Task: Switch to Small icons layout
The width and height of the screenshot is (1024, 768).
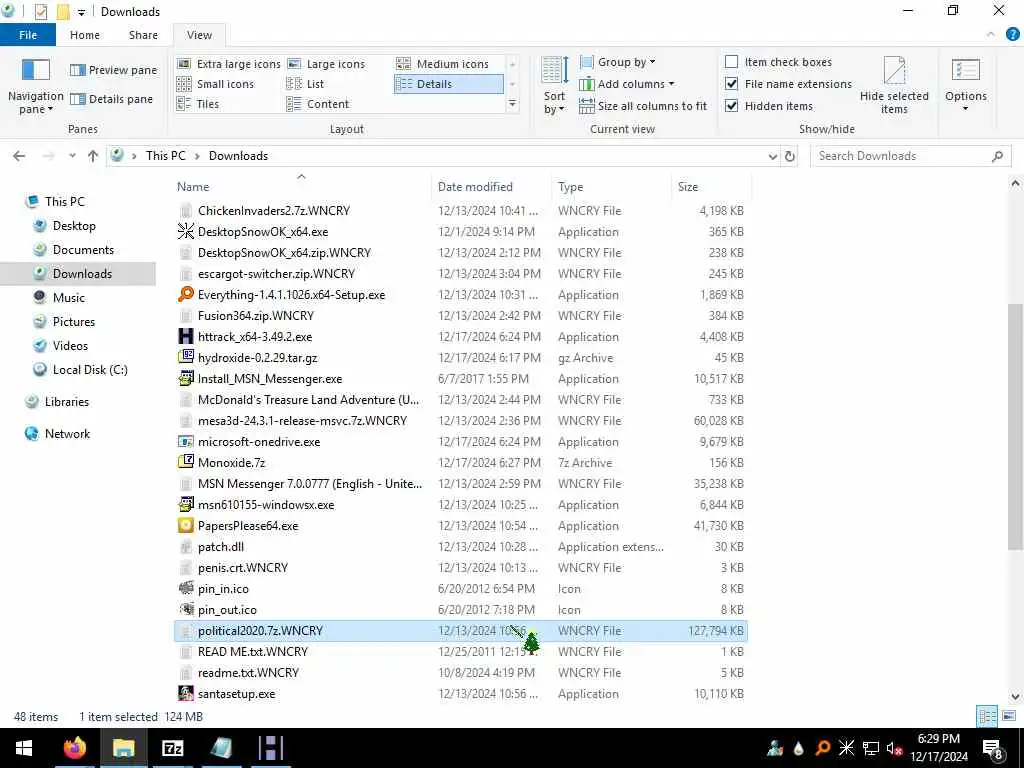Action: [x=215, y=84]
